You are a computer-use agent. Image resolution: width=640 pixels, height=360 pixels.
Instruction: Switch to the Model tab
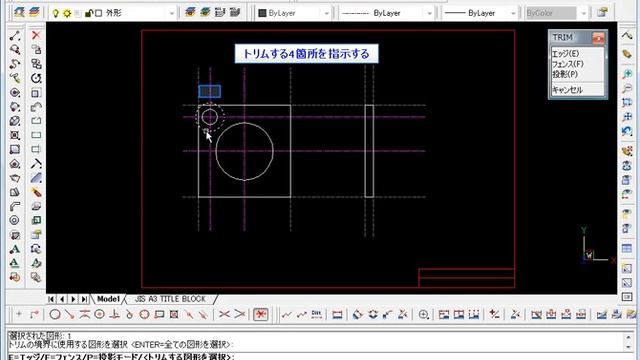pyautogui.click(x=108, y=299)
